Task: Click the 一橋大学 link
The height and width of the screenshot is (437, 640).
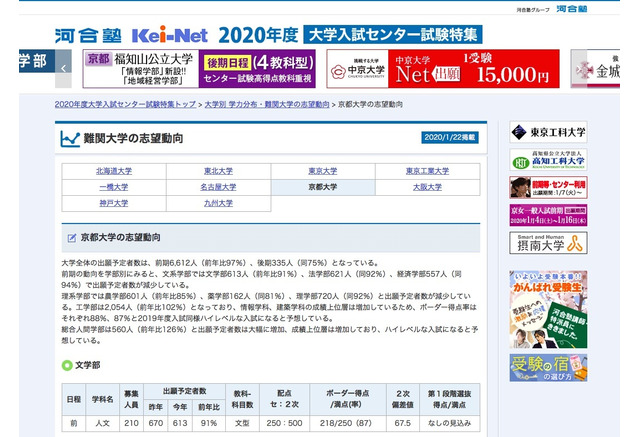Action: 113,187
